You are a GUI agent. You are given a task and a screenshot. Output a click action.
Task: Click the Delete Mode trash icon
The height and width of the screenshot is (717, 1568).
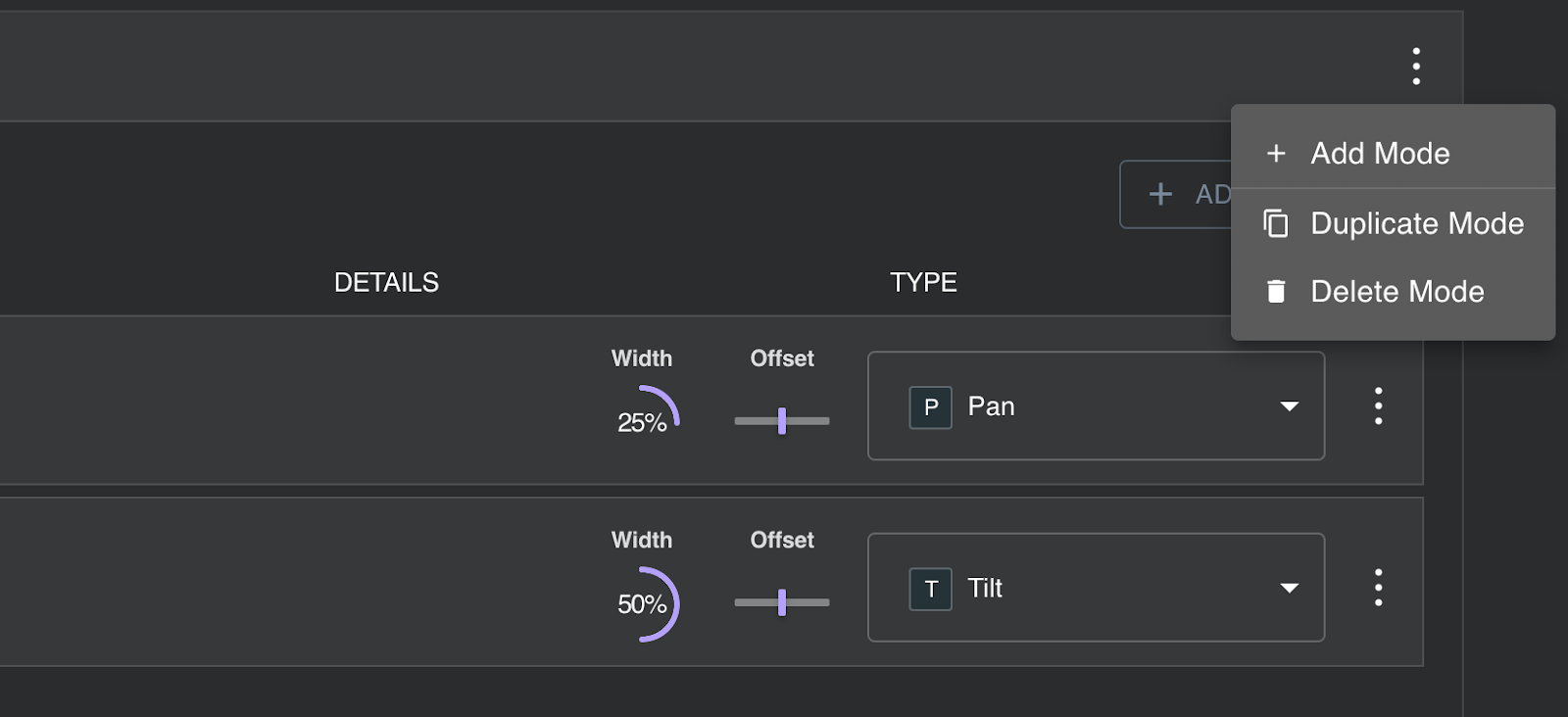pos(1276,292)
